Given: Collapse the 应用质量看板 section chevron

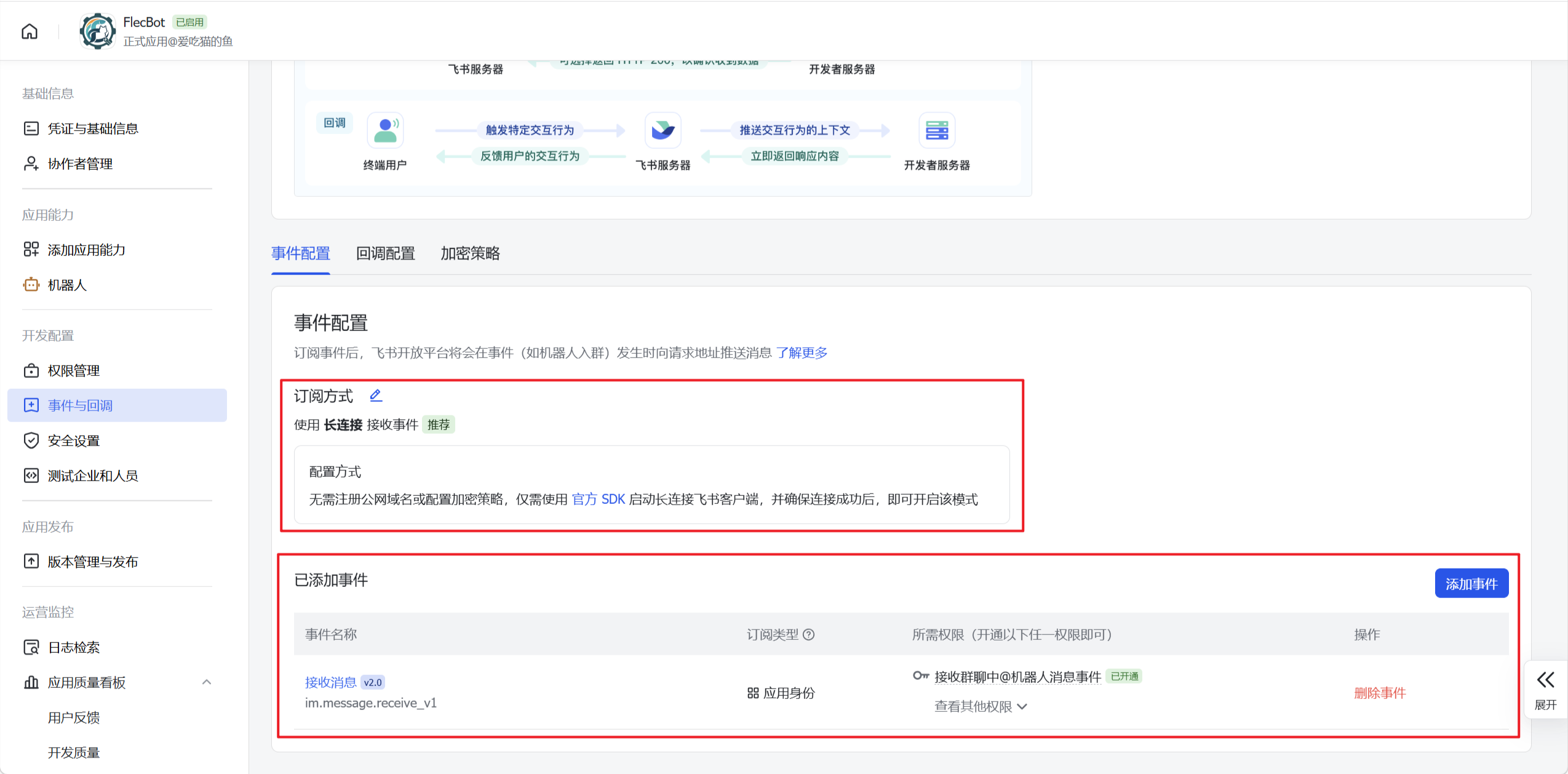Looking at the screenshot, I should [207, 682].
